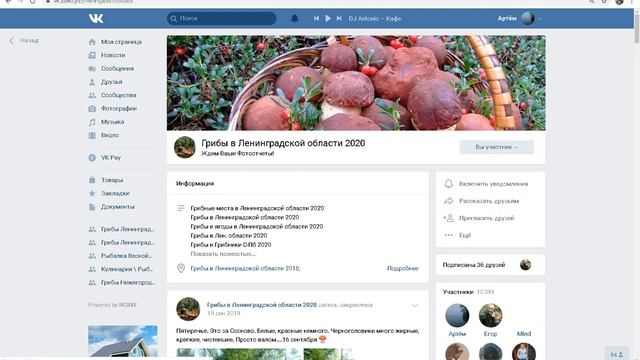Open the Рыбалка Весной community shortcut
The image size is (640, 360).
126,256
